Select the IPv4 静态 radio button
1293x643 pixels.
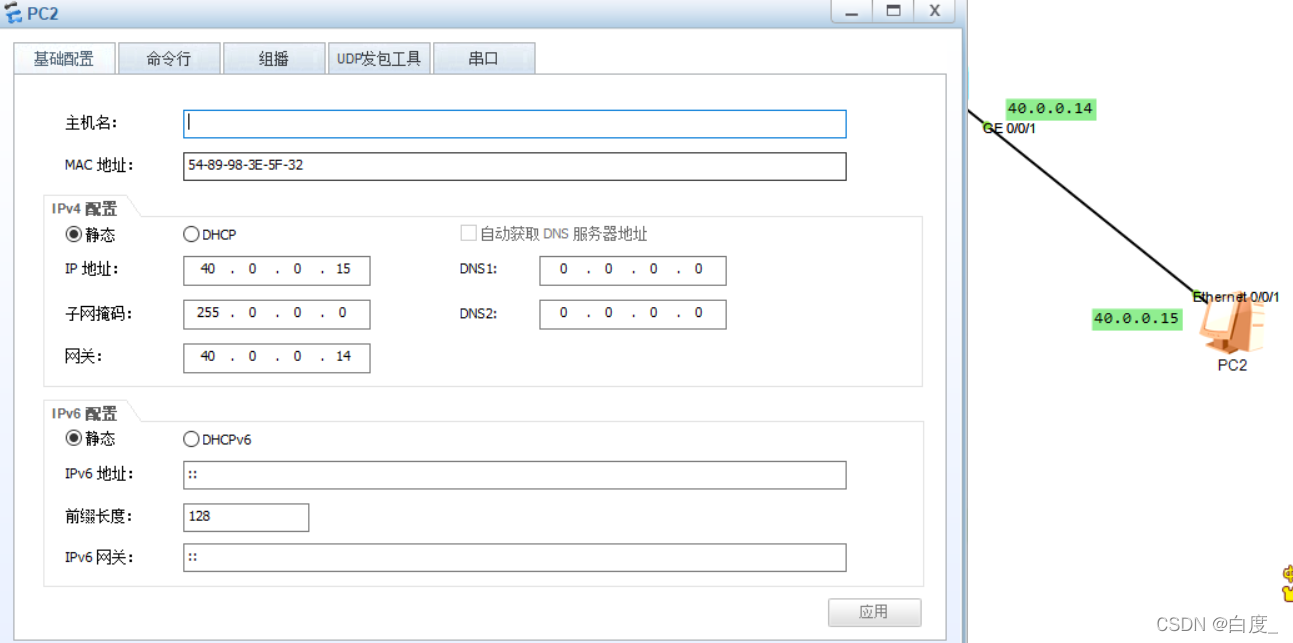point(73,235)
